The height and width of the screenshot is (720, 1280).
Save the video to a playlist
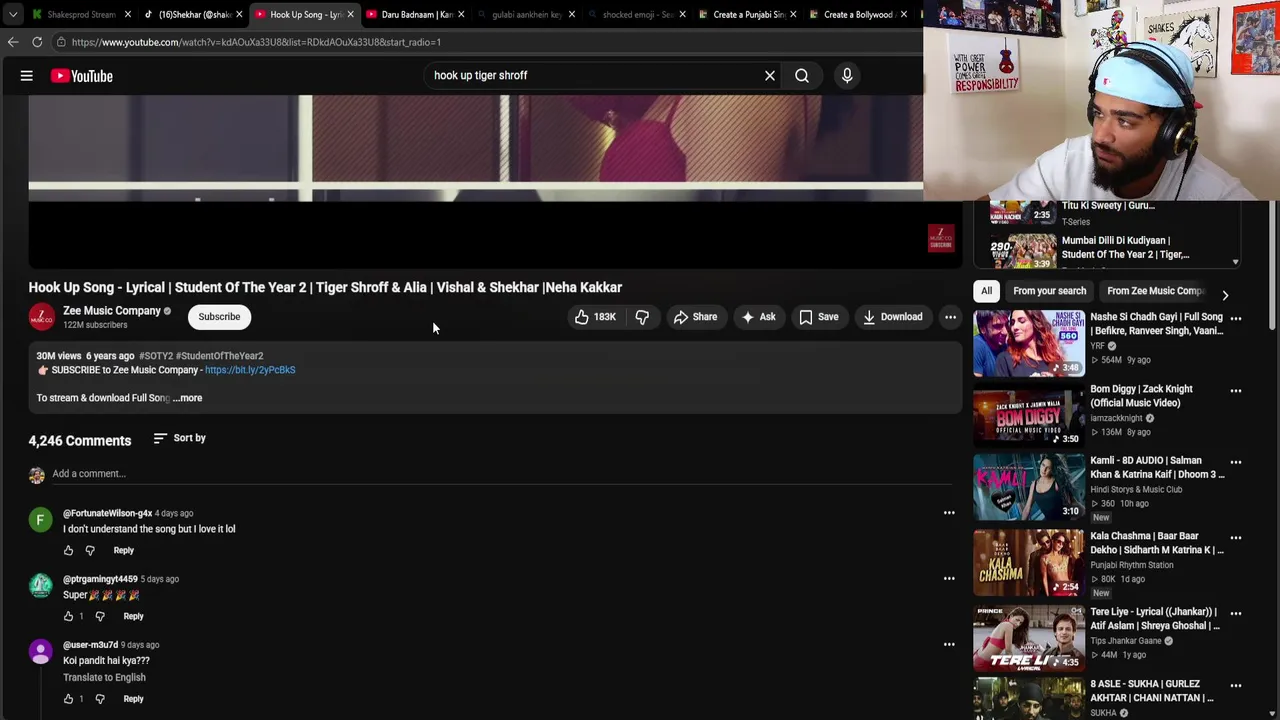click(x=819, y=317)
